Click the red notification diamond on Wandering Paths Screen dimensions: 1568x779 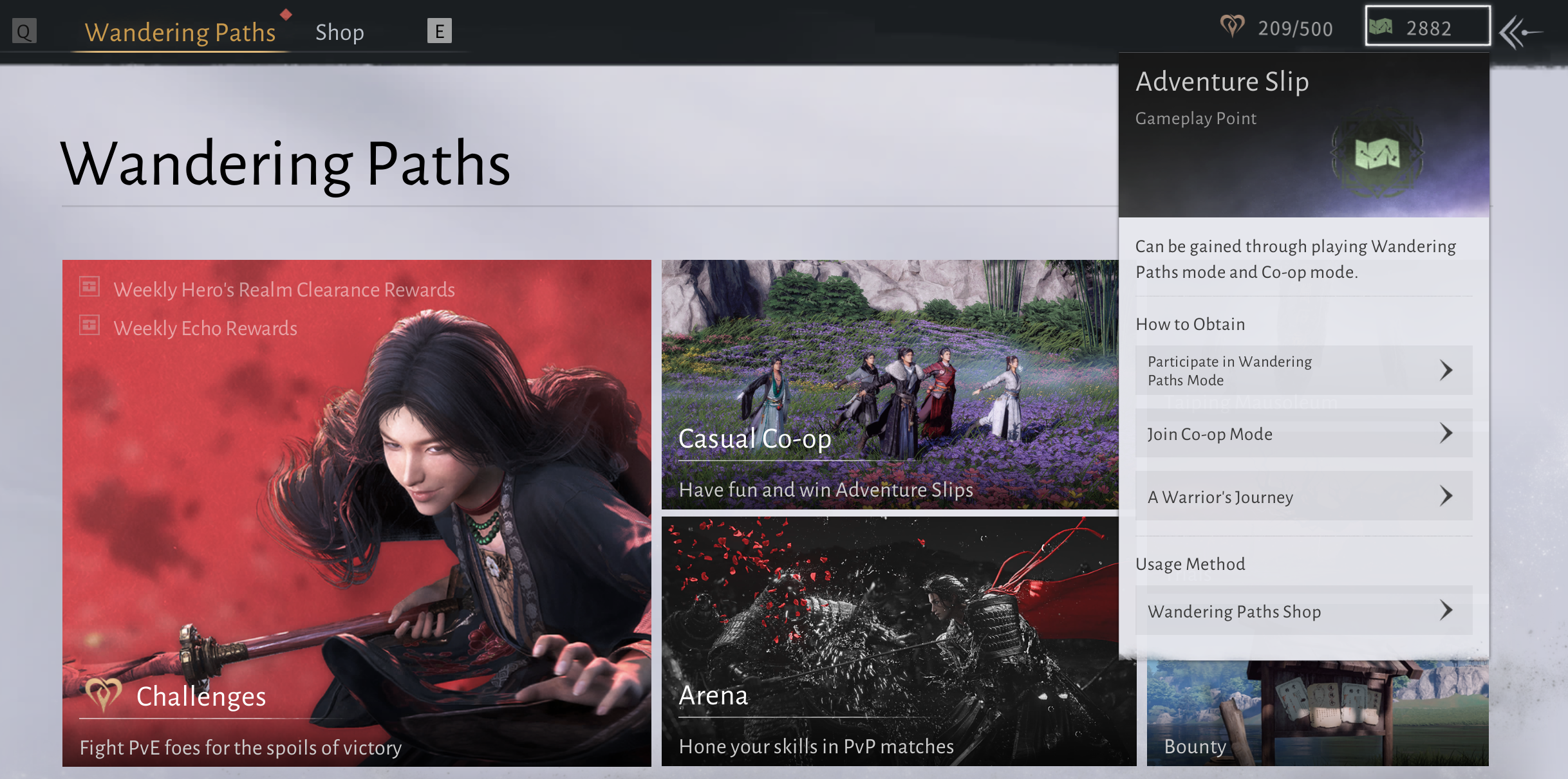[286, 14]
